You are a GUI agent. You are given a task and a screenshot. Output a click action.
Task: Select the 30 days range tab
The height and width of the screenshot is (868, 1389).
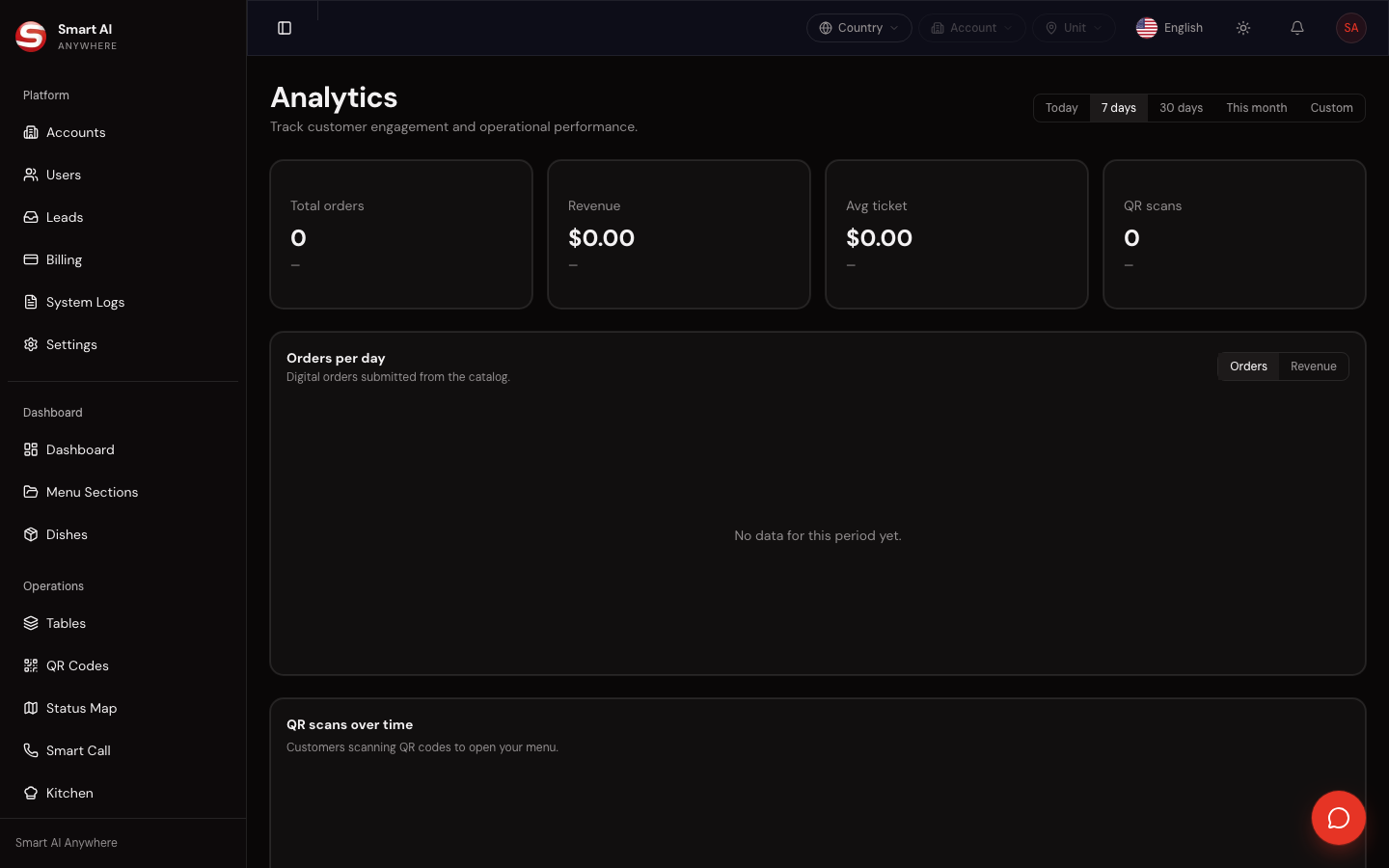coord(1182,108)
